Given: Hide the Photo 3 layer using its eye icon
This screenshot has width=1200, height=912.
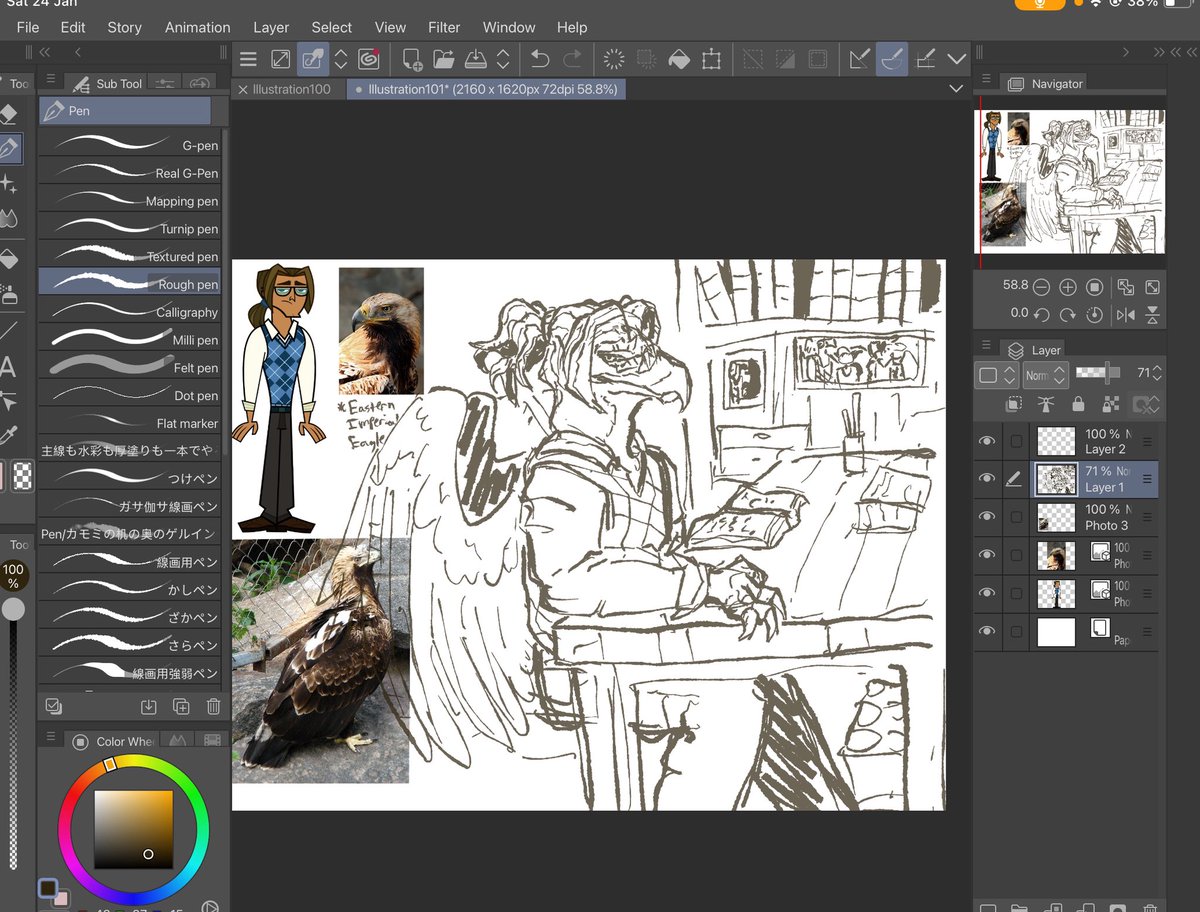Looking at the screenshot, I should click(987, 516).
